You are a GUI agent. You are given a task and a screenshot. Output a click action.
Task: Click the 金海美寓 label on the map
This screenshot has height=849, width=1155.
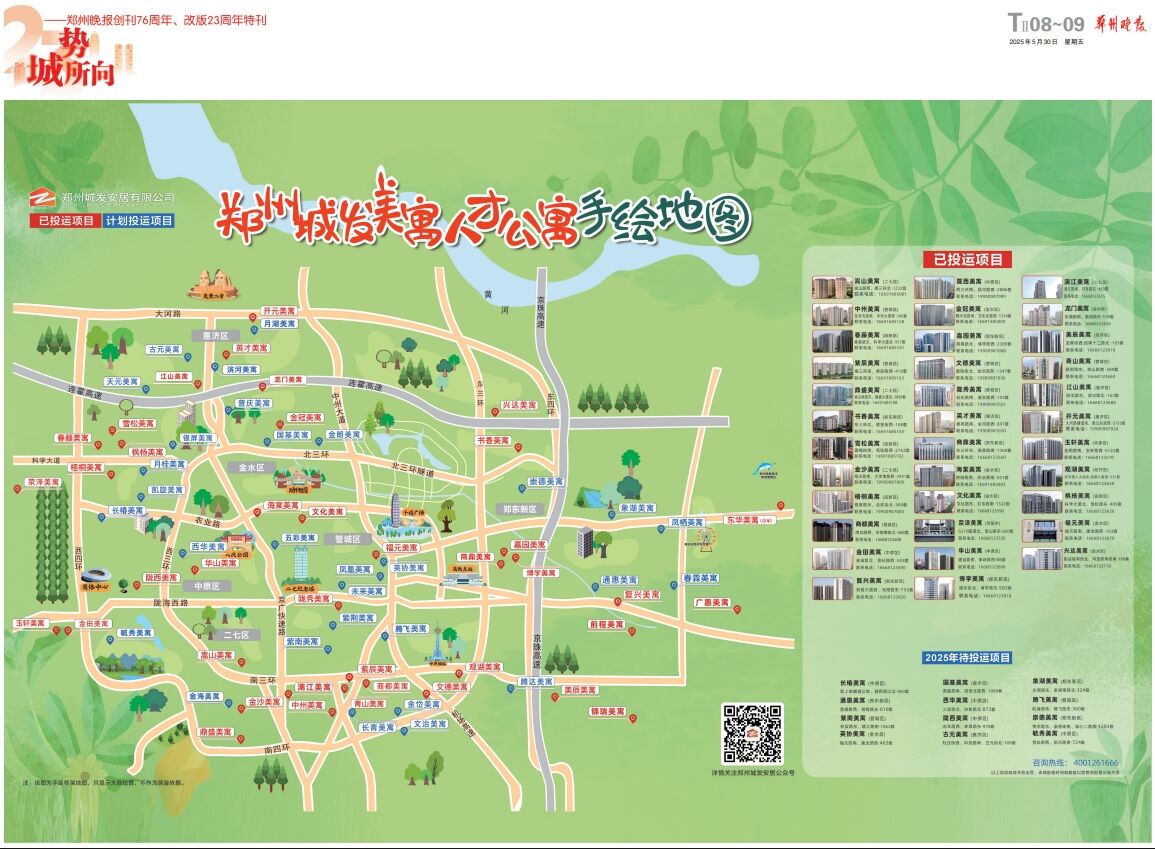tap(205, 696)
